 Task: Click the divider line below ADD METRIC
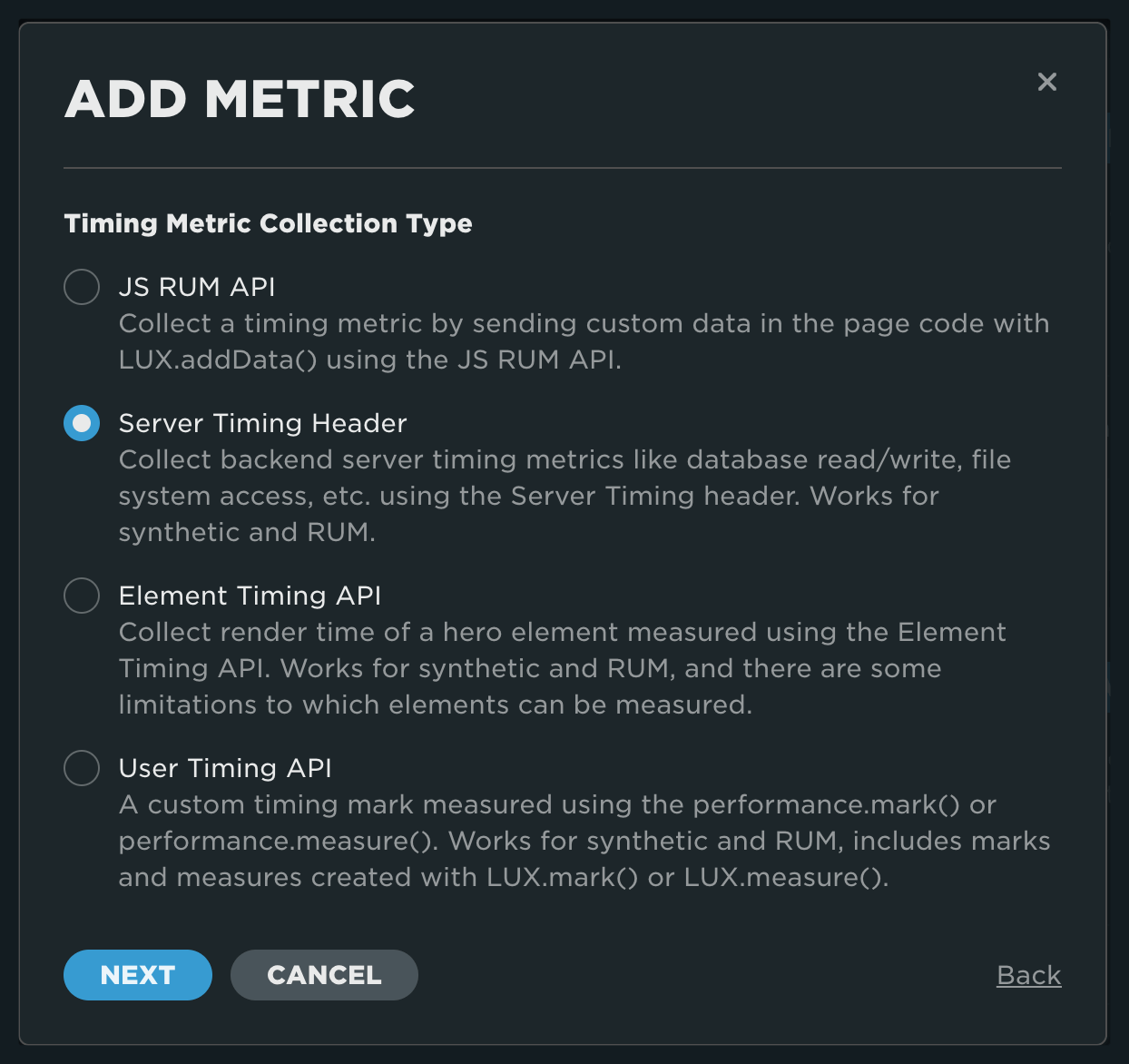tap(562, 167)
